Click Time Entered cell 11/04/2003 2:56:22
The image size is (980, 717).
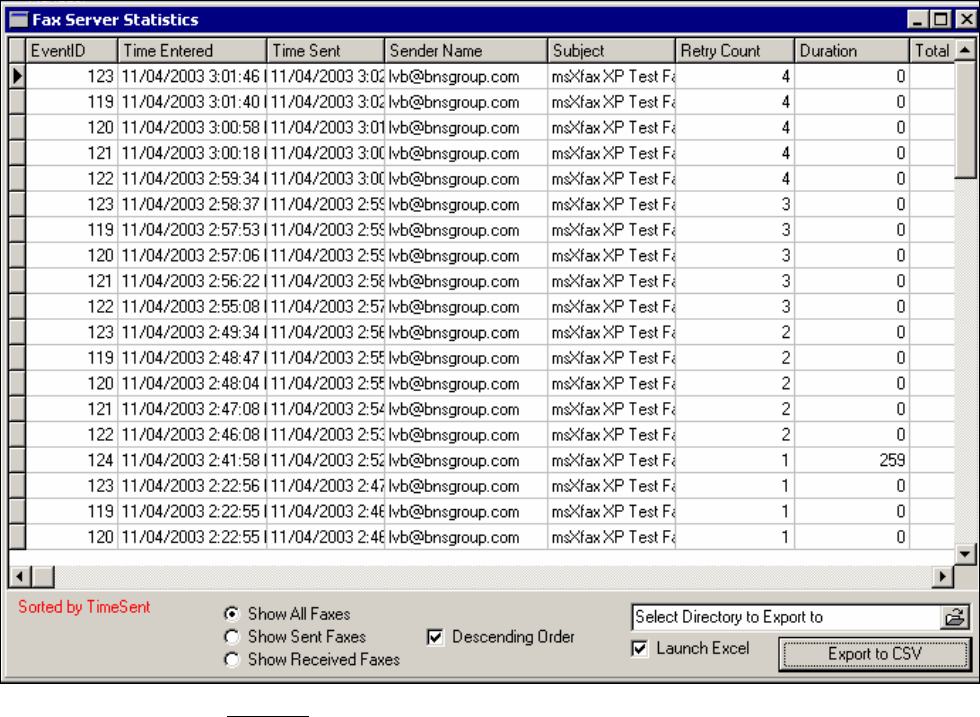(x=192, y=281)
